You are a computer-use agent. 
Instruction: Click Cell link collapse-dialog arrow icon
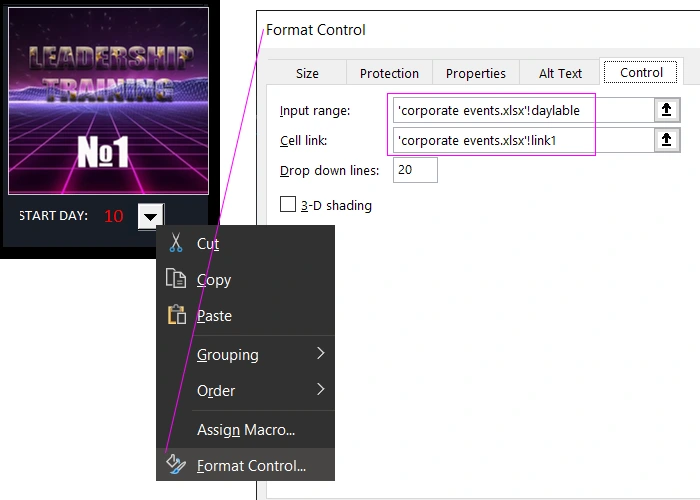click(x=667, y=140)
